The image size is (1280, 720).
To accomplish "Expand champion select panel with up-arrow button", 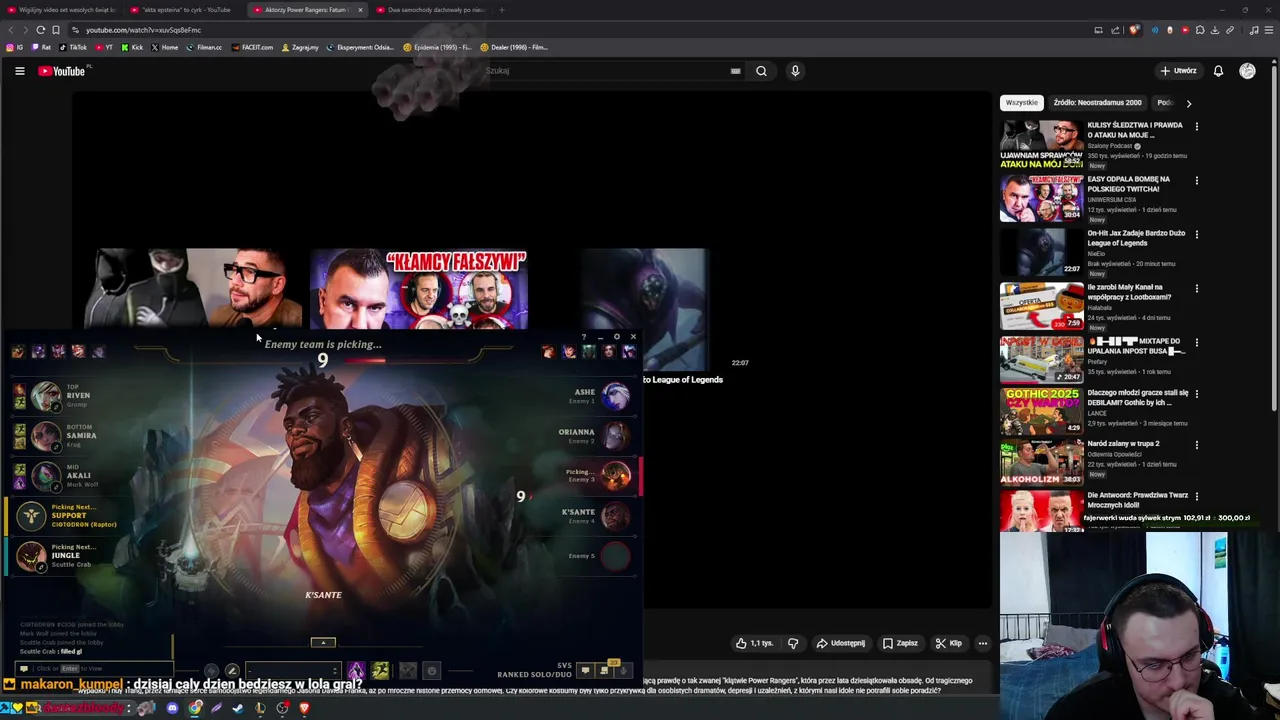I will 323,642.
